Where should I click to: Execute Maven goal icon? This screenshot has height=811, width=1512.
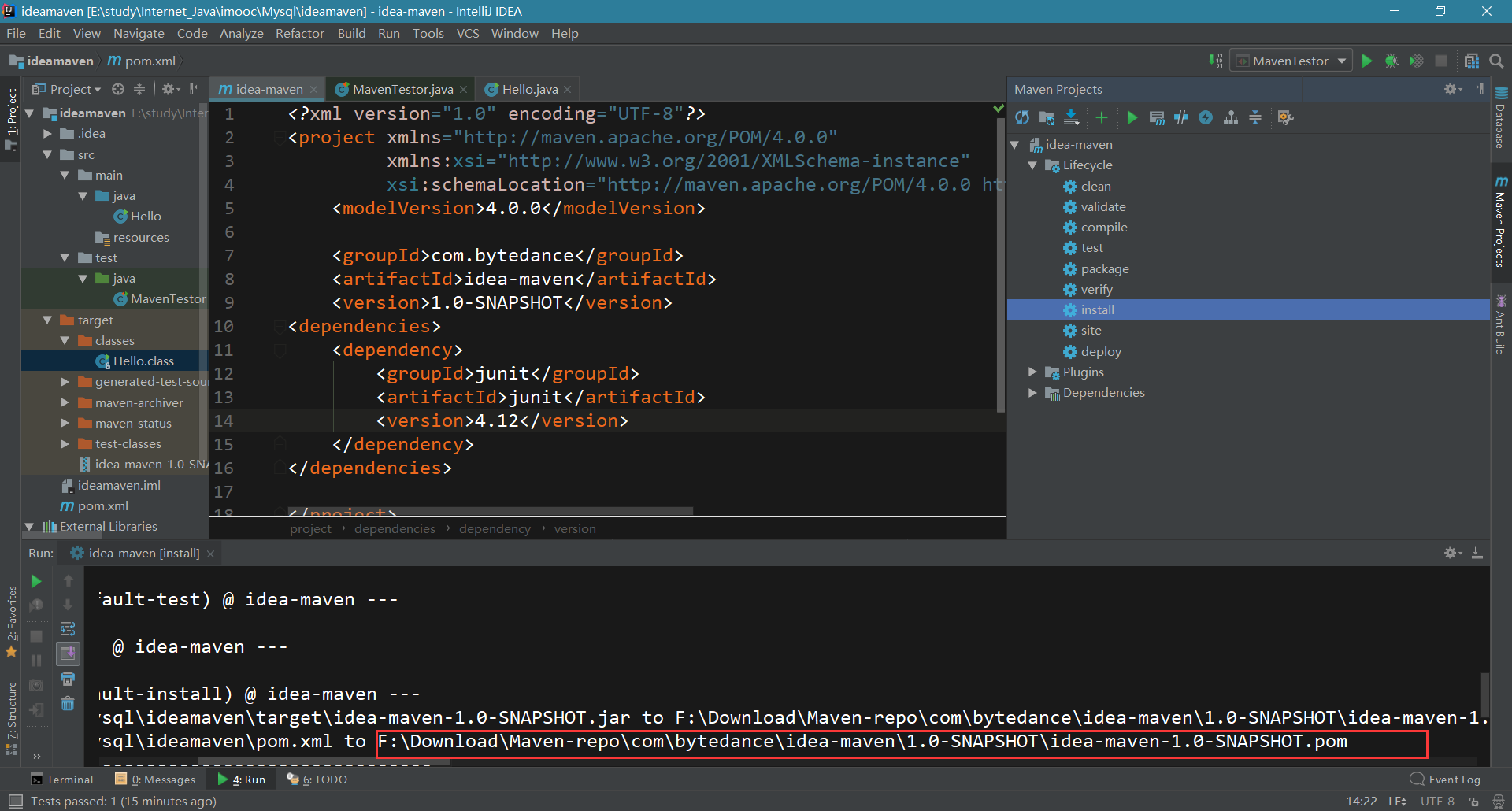pos(1157,117)
